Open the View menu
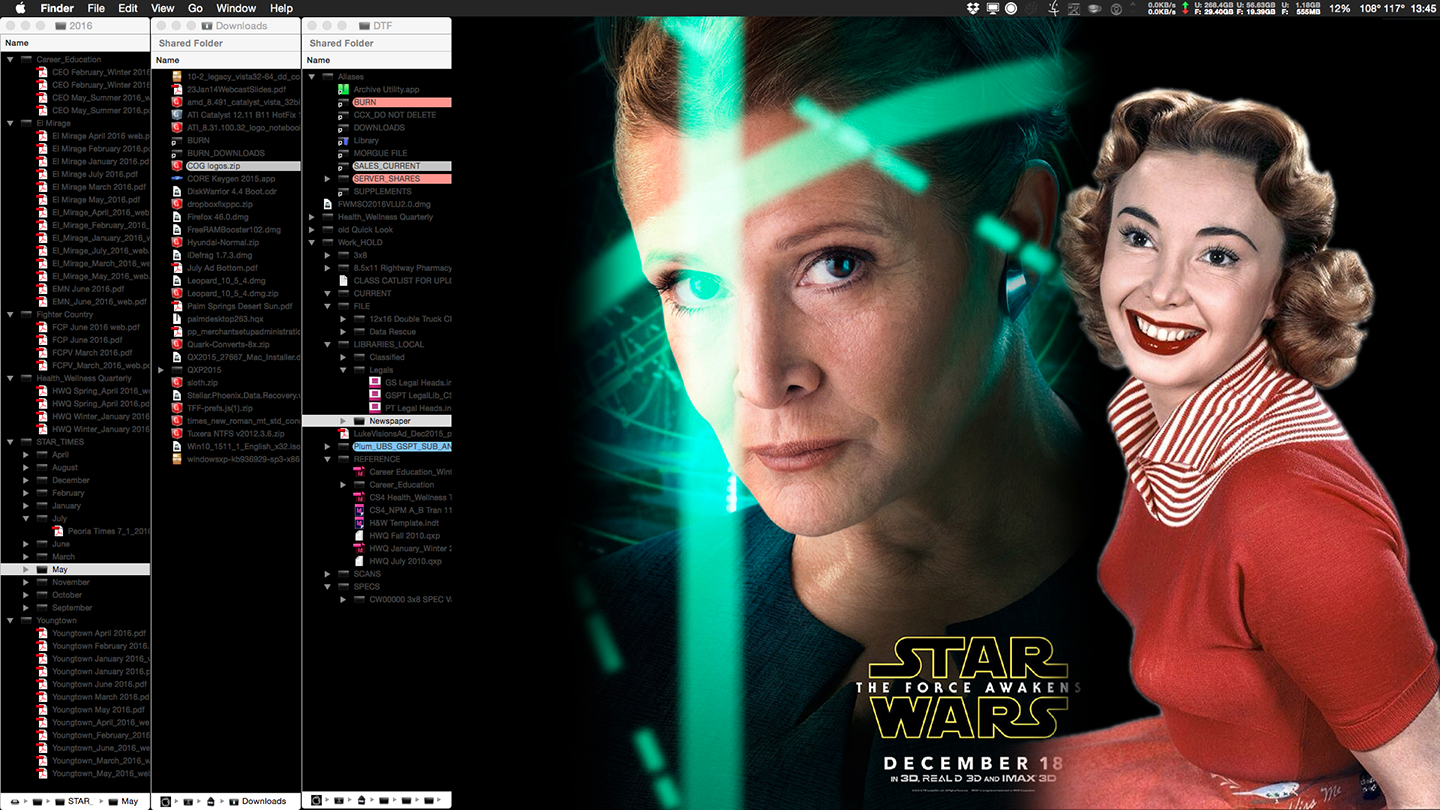The width and height of the screenshot is (1440, 810). [x=163, y=8]
